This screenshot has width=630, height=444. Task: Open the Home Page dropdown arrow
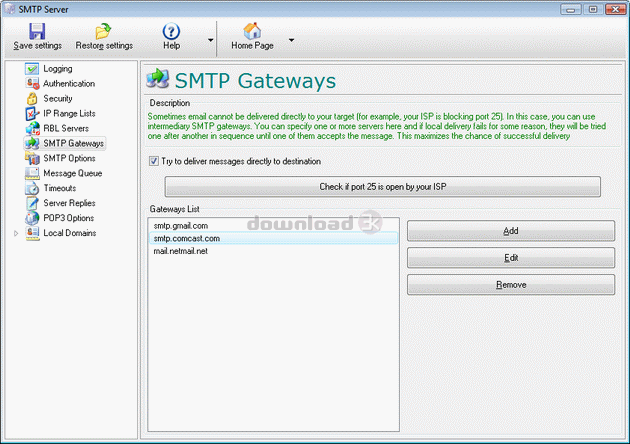click(x=291, y=40)
